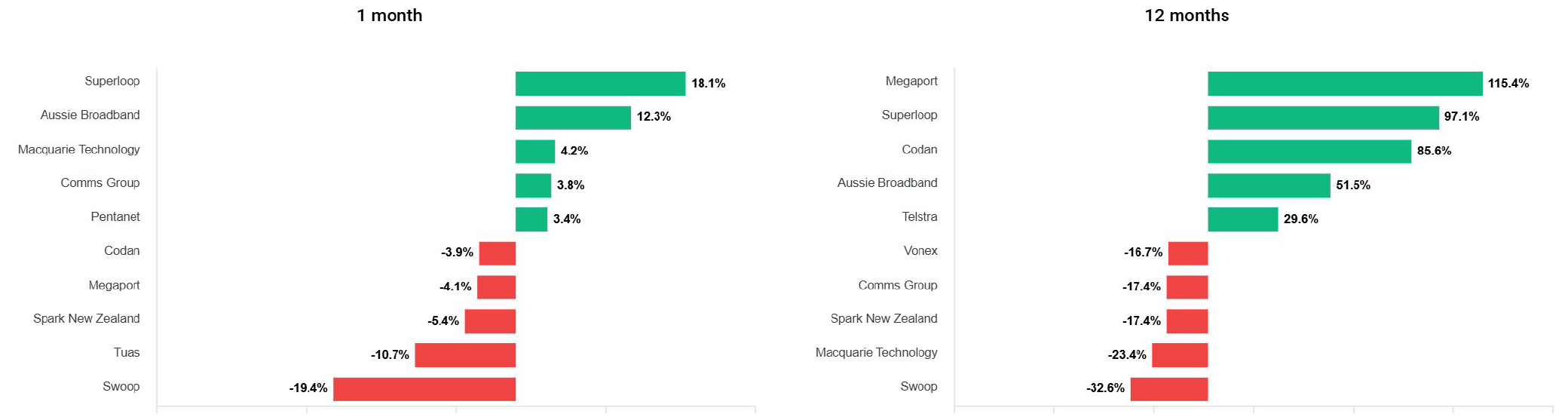Click the Macquarie Technology 4.2% bar
This screenshot has width=1568, height=417.
(534, 152)
